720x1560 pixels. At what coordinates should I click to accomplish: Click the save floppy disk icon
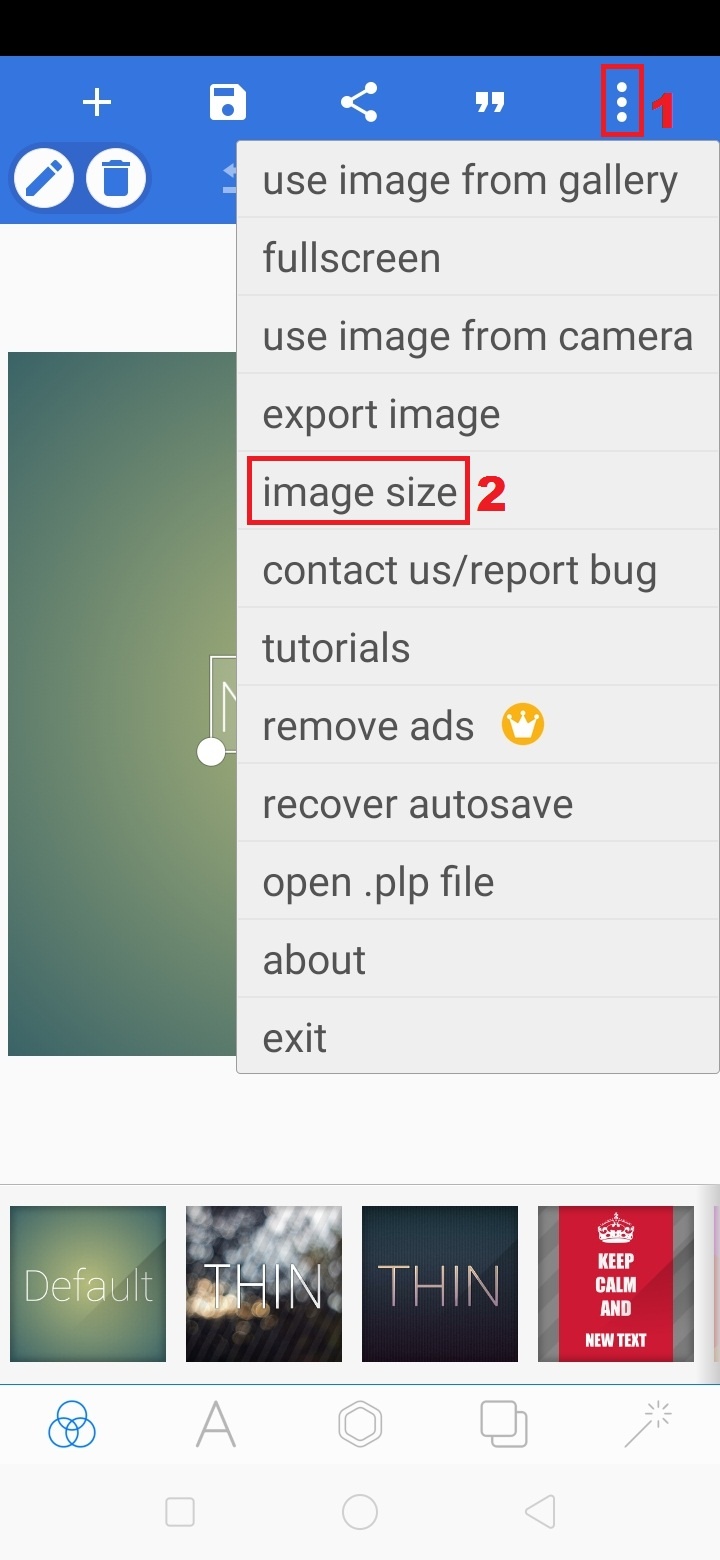(x=228, y=102)
